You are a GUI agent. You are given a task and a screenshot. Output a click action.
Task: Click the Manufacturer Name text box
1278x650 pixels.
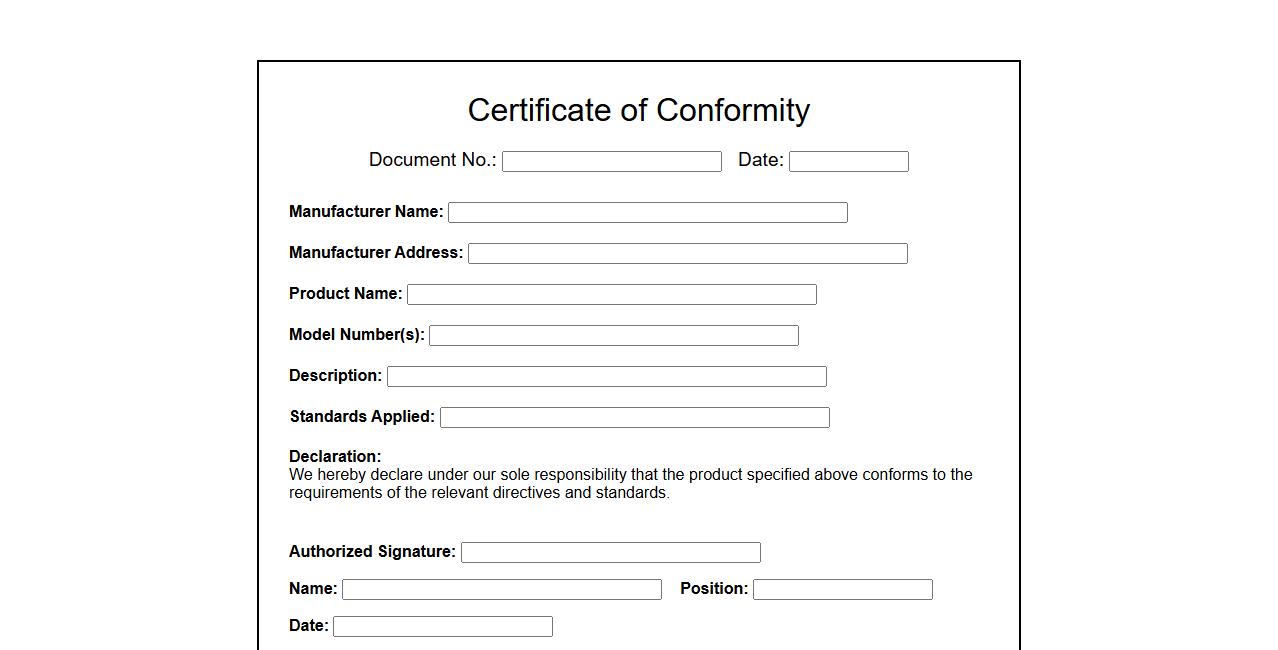[x=647, y=212]
